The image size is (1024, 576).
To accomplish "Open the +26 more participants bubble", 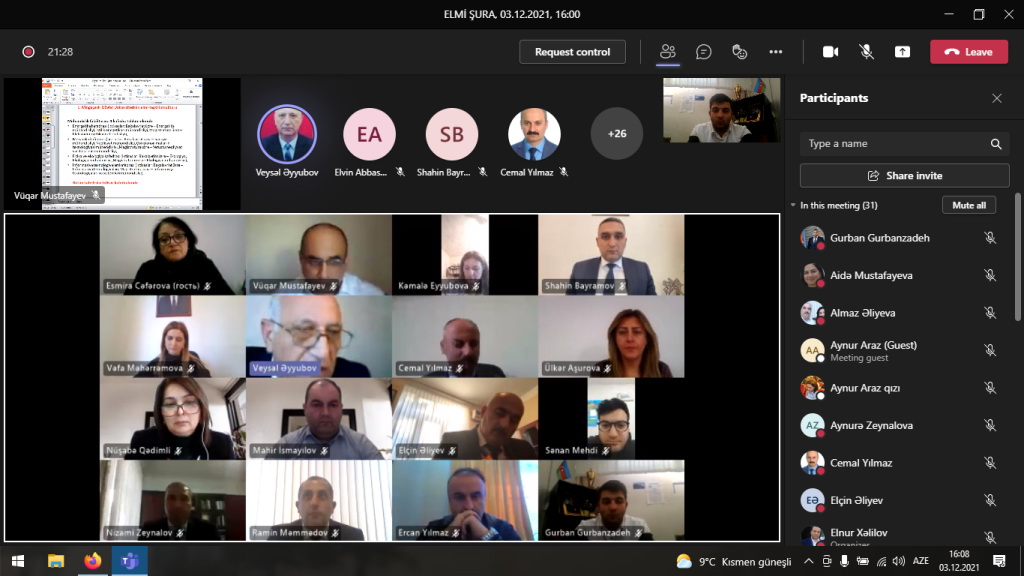I will coord(616,134).
